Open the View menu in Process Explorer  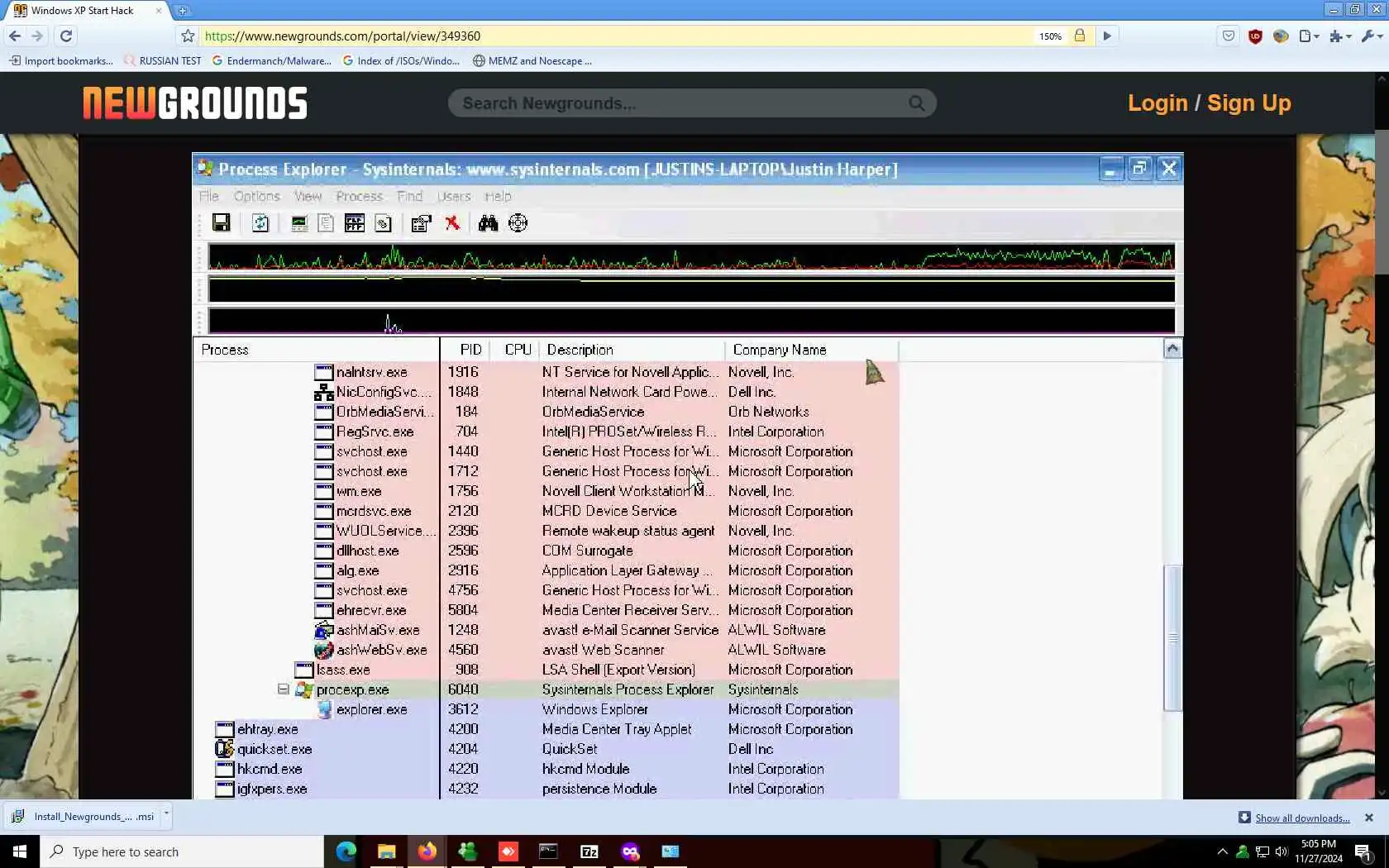(x=308, y=196)
